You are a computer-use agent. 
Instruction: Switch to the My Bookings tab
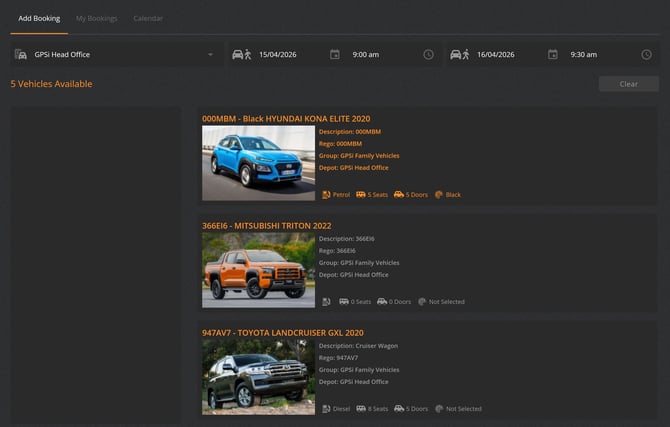[97, 18]
